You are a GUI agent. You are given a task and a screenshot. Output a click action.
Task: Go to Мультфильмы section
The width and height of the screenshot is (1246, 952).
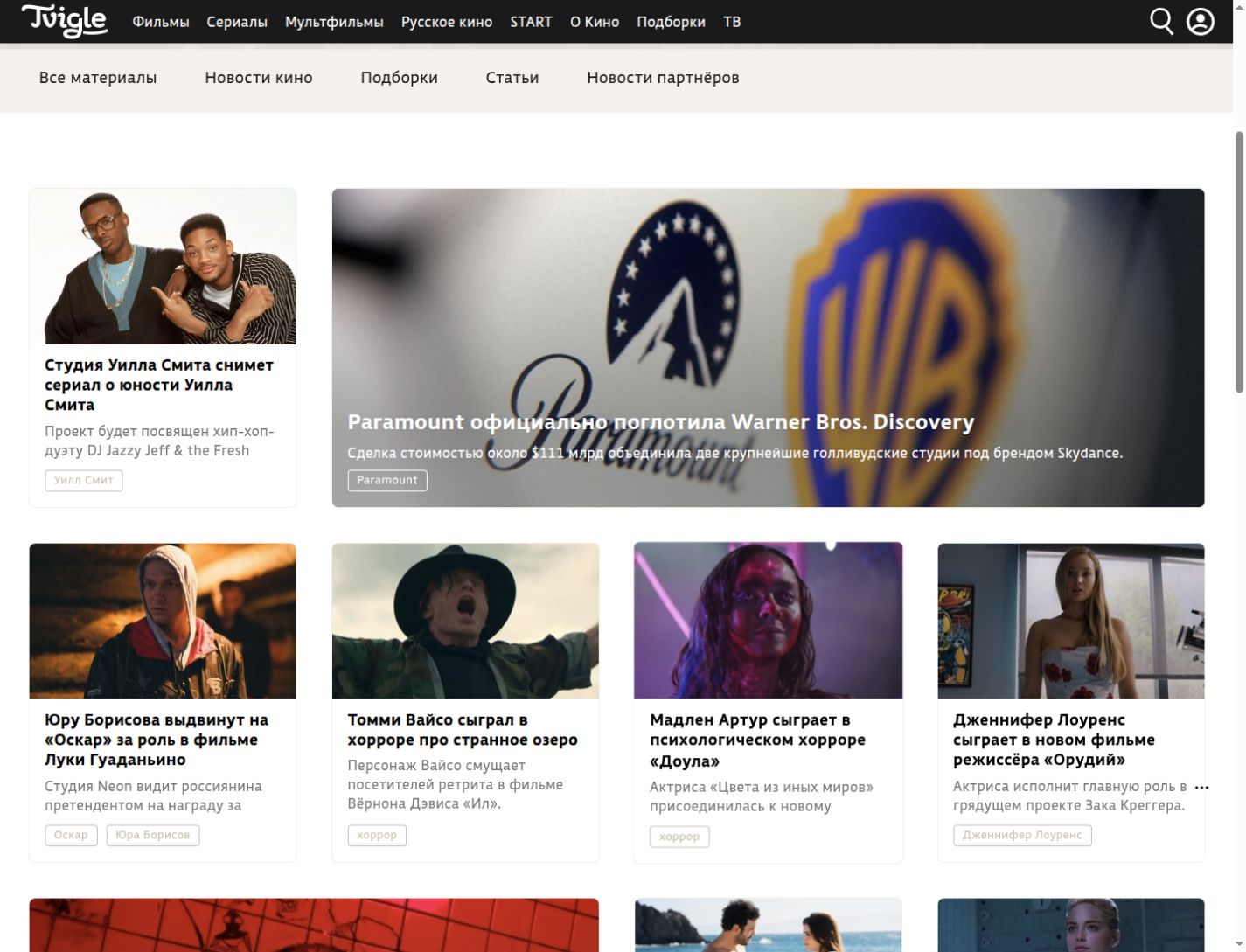pyautogui.click(x=334, y=22)
